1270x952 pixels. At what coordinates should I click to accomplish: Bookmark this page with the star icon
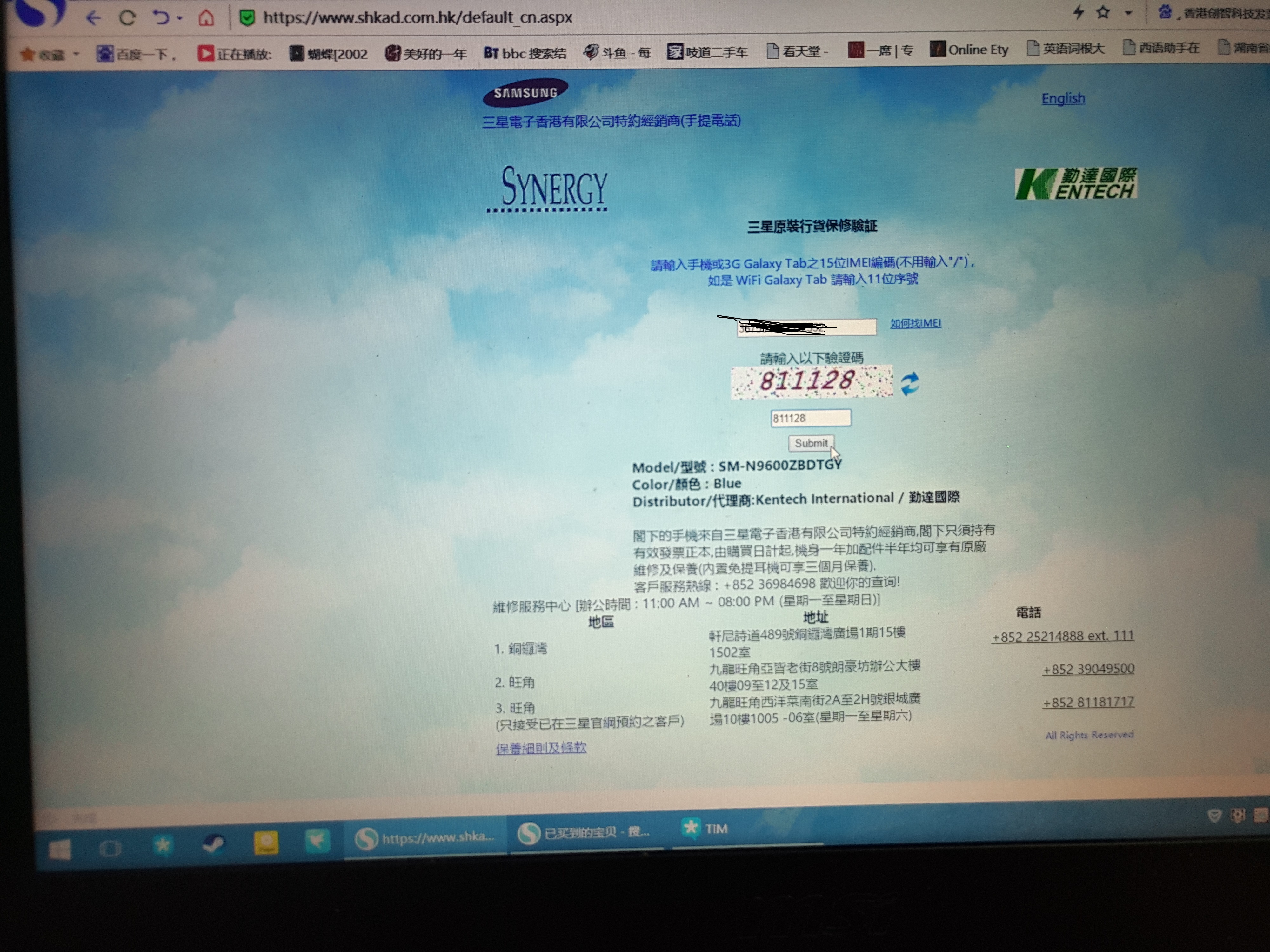point(1103,12)
